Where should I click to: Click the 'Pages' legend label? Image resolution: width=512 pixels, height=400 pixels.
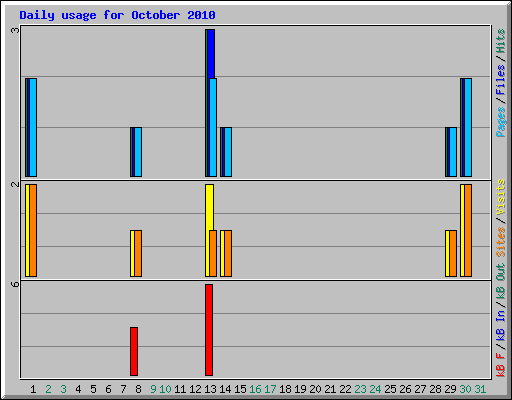click(x=501, y=122)
